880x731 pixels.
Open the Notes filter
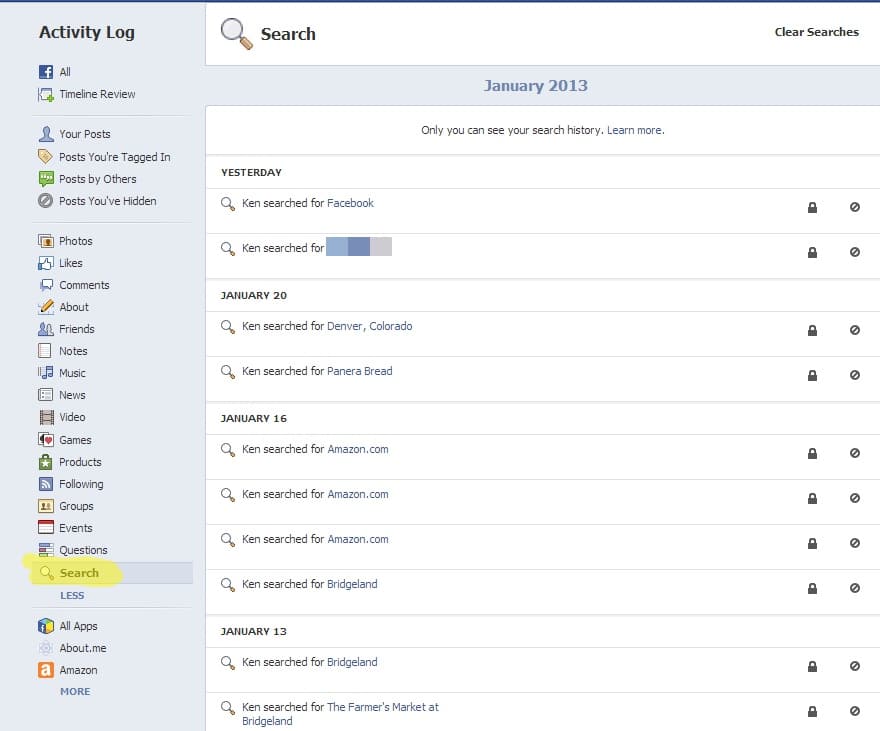pos(62,351)
